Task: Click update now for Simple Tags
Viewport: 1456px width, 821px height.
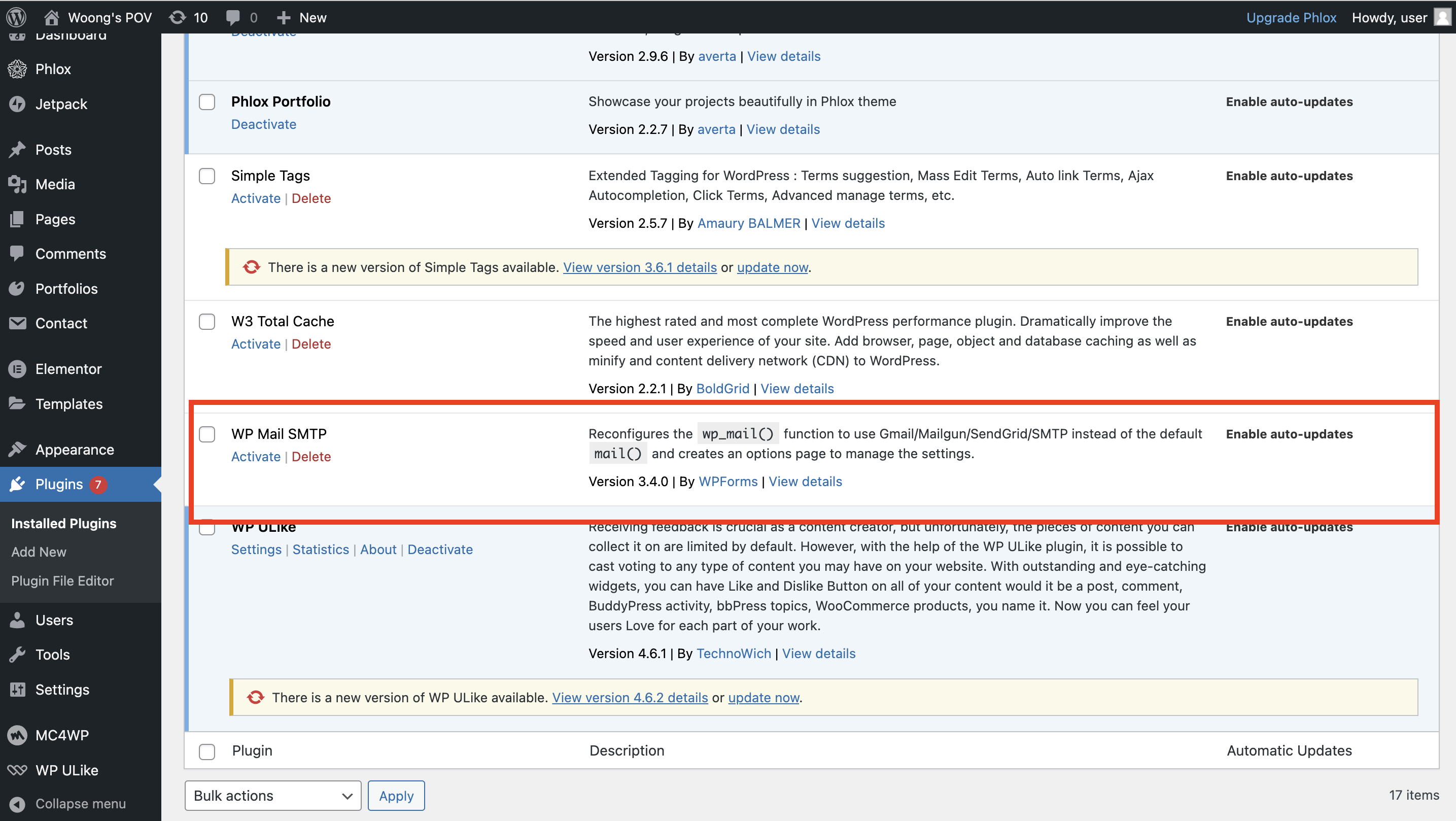Action: click(772, 267)
